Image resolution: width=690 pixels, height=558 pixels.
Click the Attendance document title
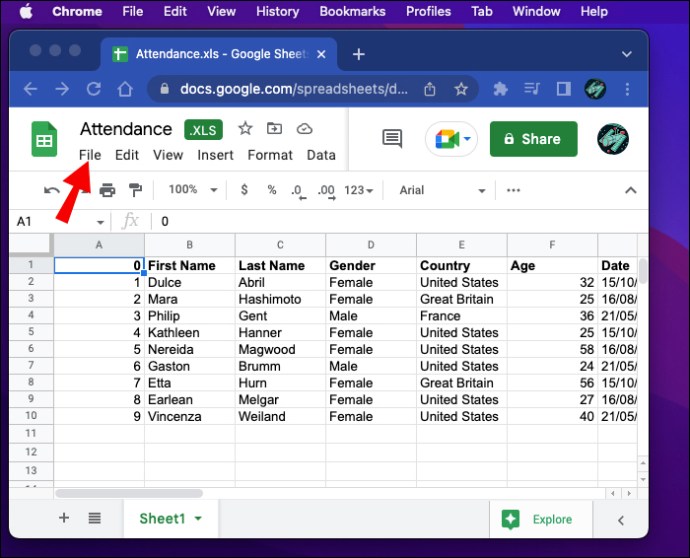[126, 129]
